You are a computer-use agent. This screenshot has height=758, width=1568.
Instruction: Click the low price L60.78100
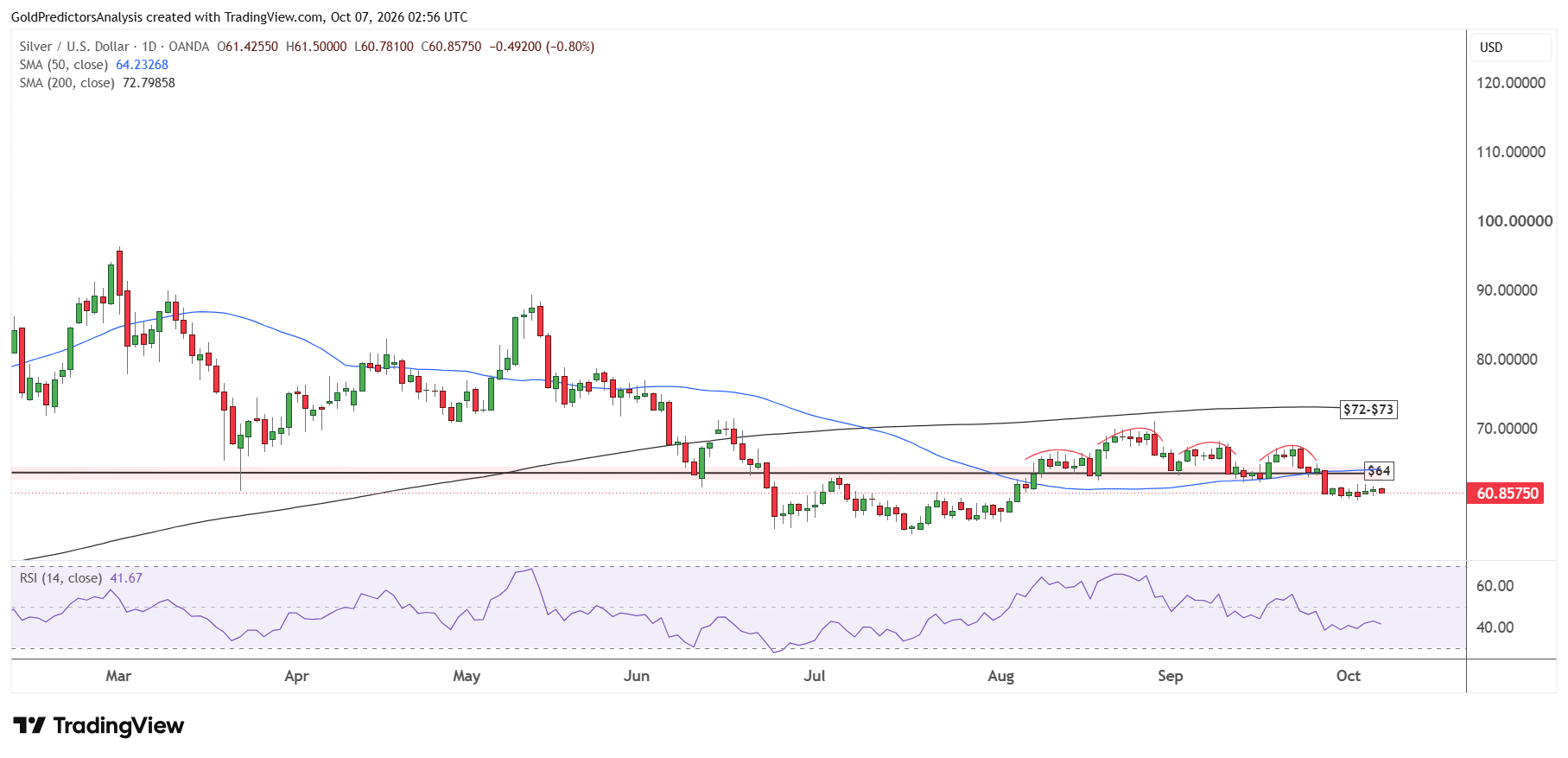click(x=384, y=47)
